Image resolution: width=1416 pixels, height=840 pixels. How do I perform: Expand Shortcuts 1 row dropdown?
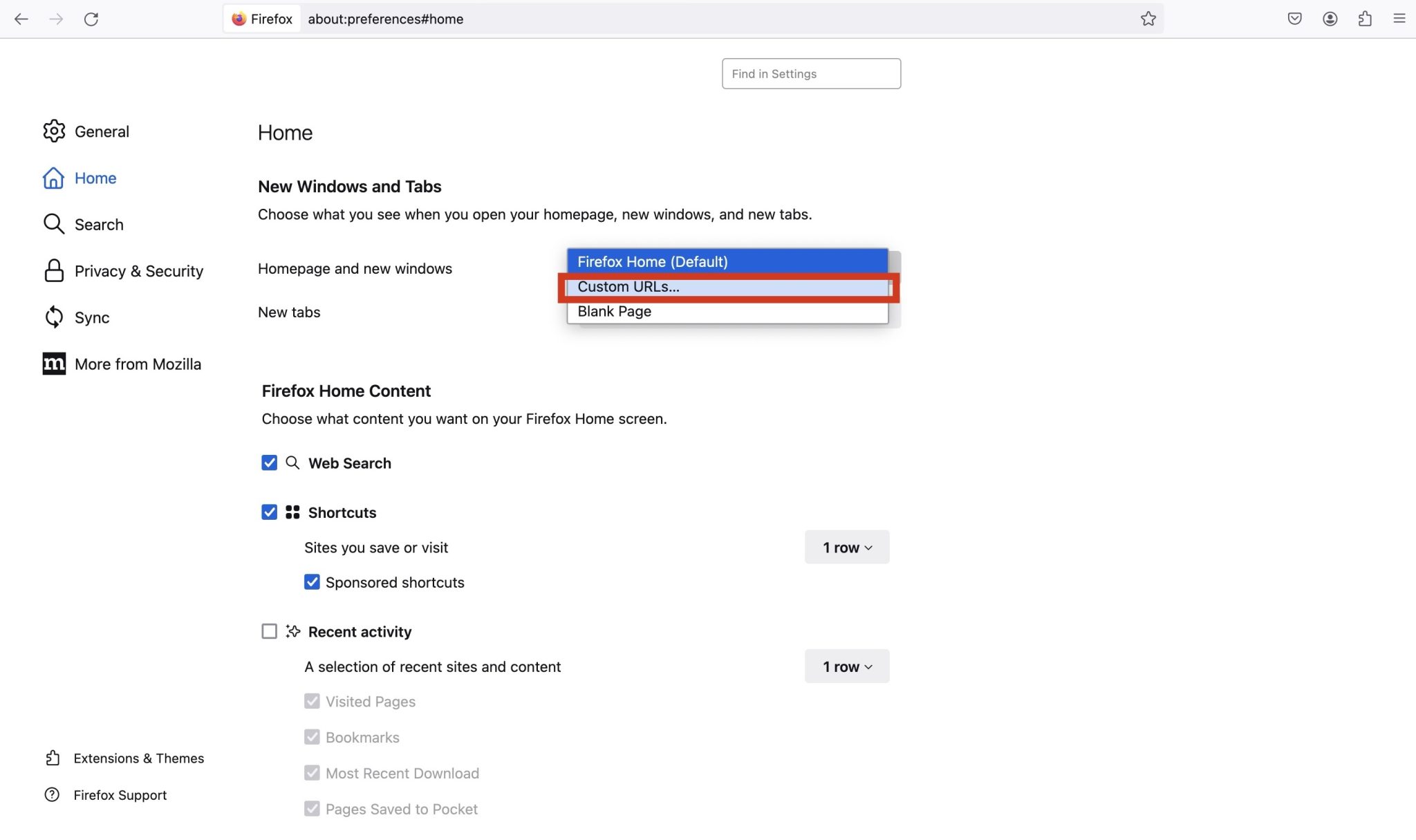846,548
